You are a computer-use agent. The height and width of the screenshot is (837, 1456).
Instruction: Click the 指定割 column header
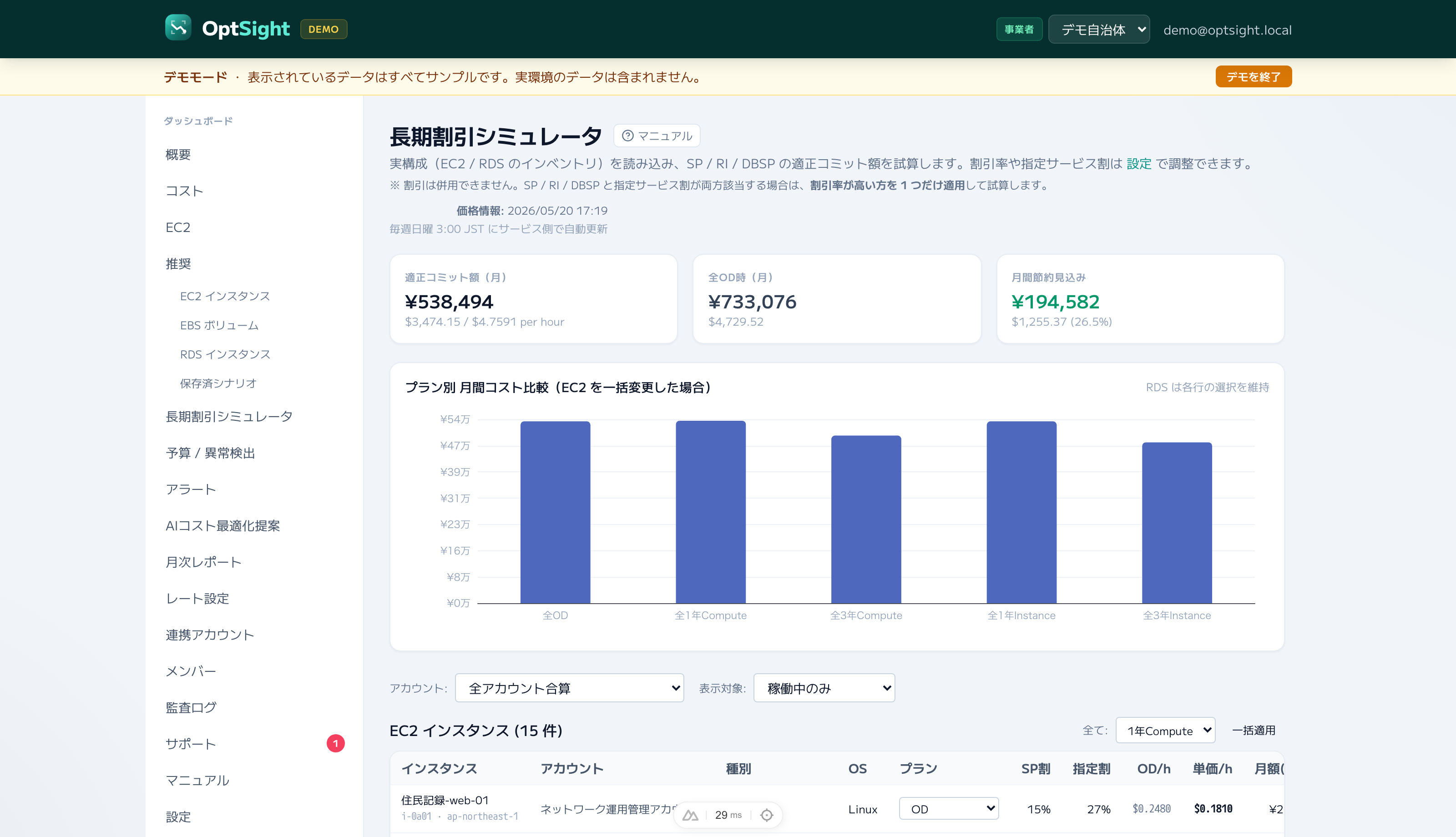(x=1091, y=769)
